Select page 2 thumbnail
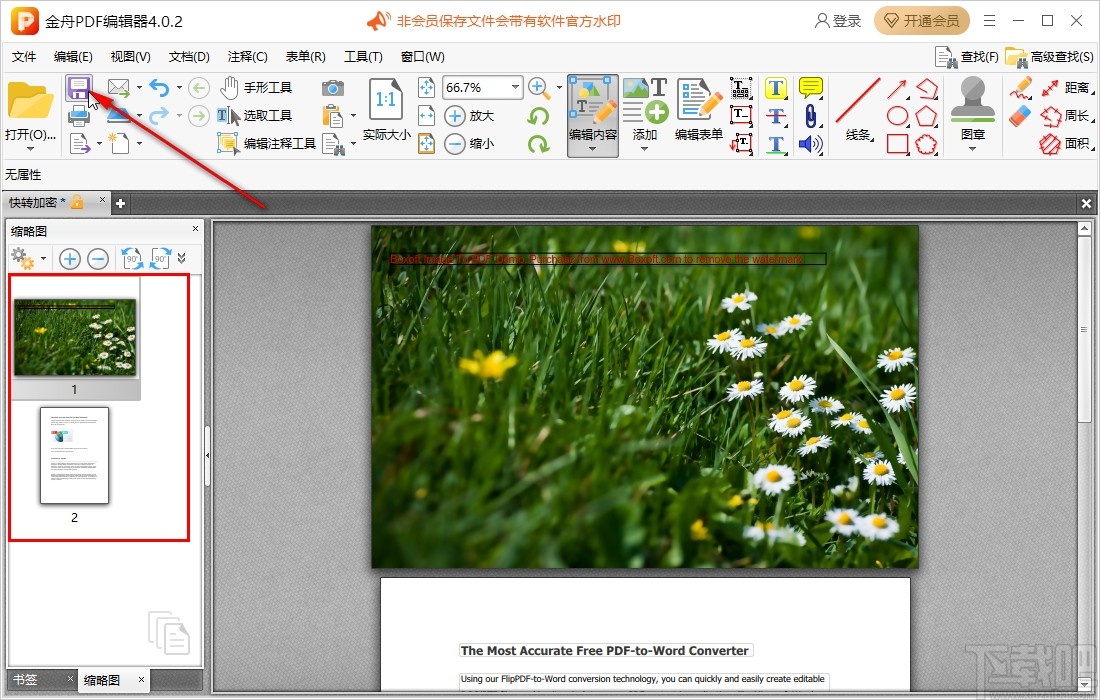 click(x=74, y=456)
